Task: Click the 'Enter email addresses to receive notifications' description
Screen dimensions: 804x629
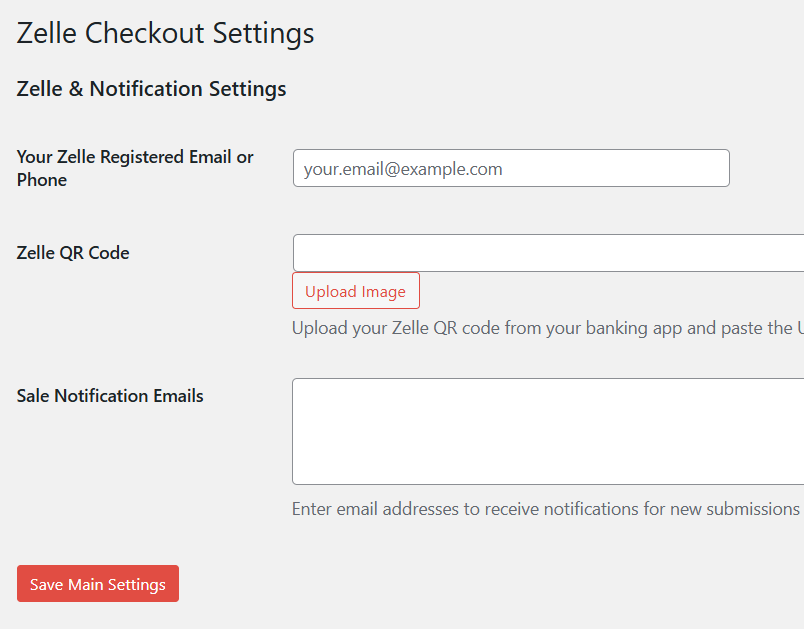Action: [x=548, y=509]
